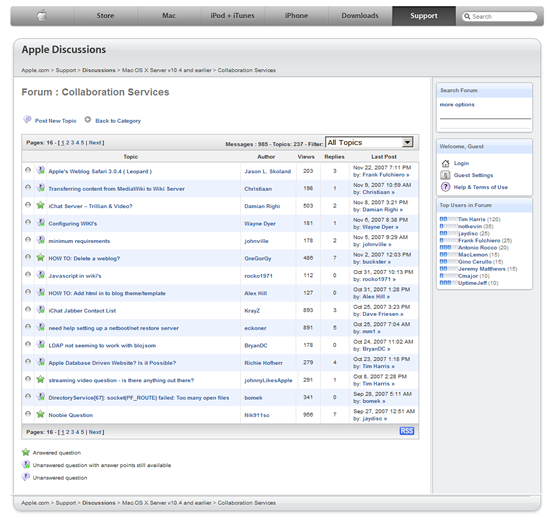Open topic Configuring WIKI's
This screenshot has height=519, width=550.
point(73,224)
